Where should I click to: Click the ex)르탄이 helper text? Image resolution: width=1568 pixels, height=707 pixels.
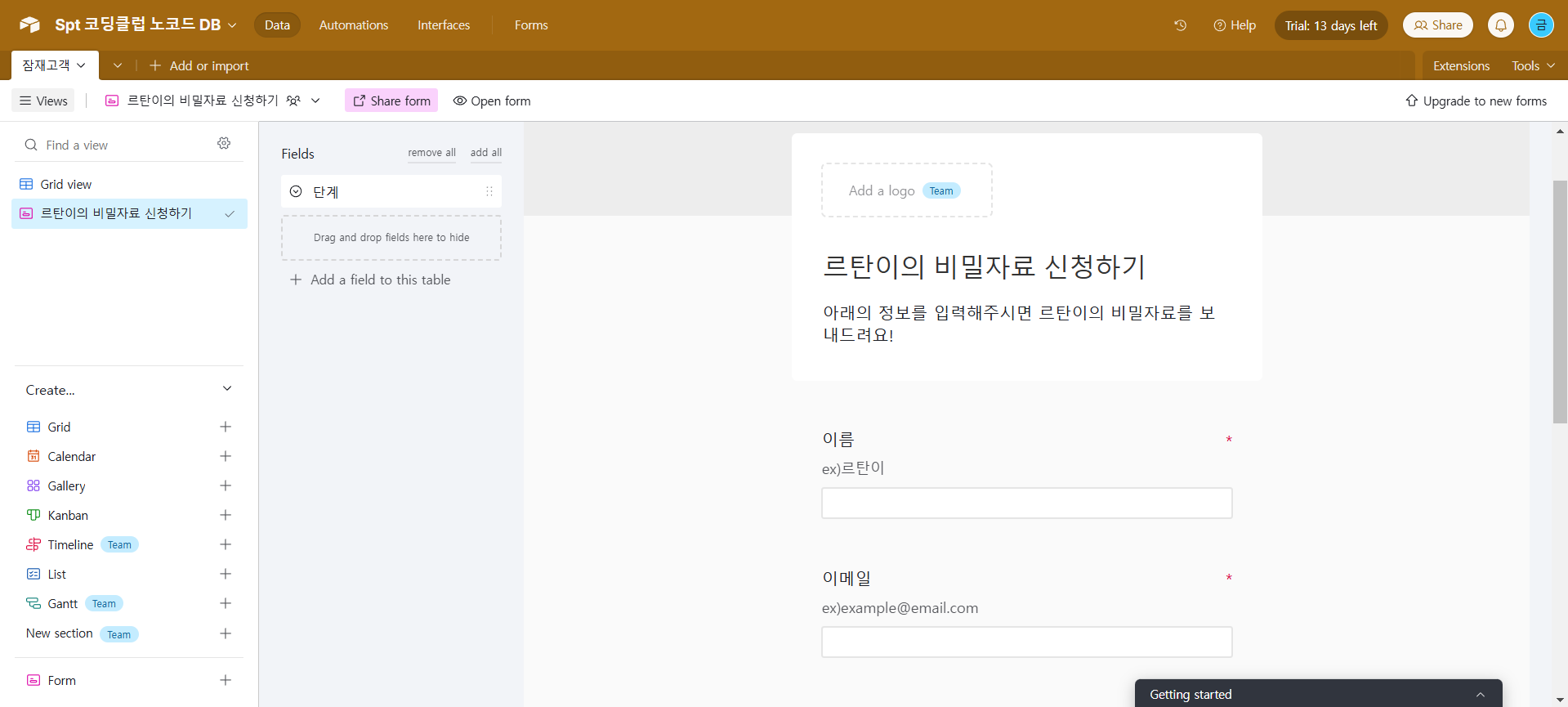(853, 468)
